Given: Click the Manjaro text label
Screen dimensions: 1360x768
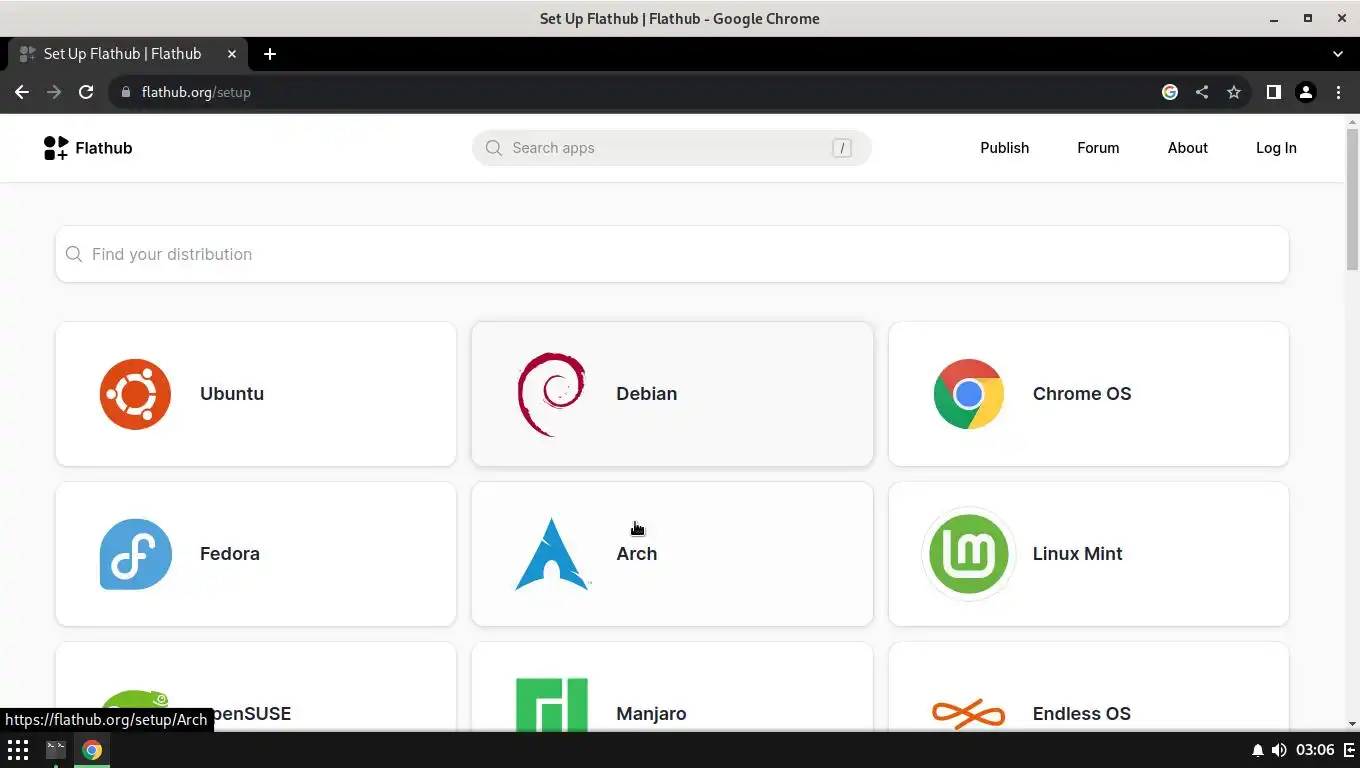Looking at the screenshot, I should pyautogui.click(x=651, y=714).
